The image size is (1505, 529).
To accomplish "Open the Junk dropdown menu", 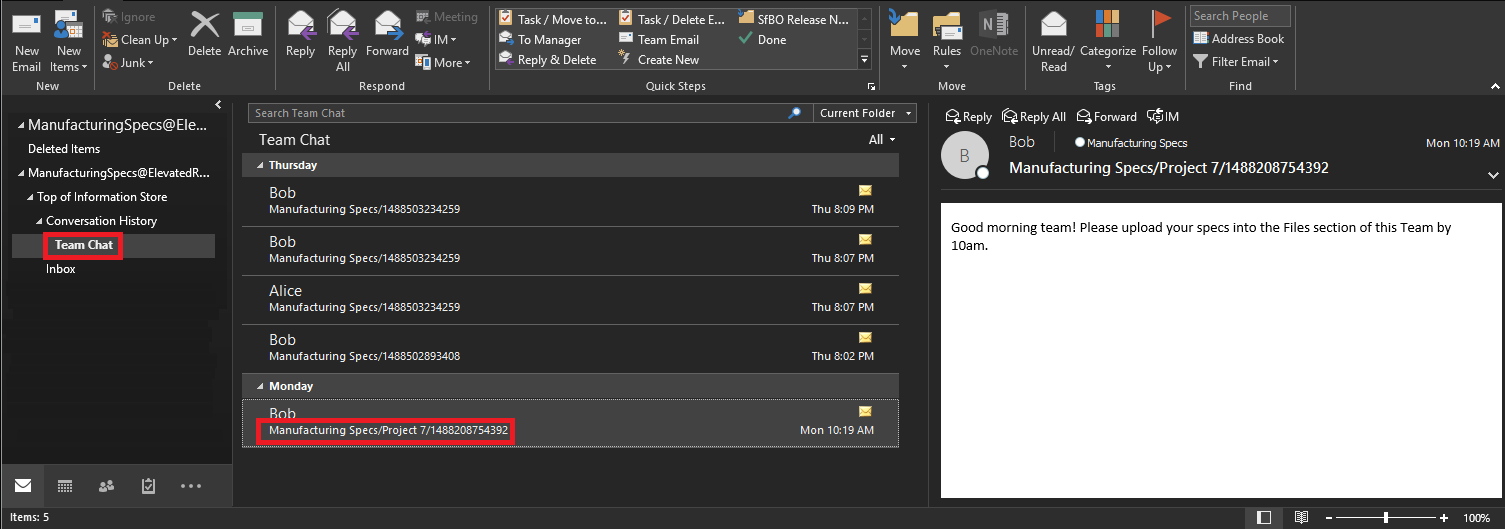I will click(x=129, y=62).
